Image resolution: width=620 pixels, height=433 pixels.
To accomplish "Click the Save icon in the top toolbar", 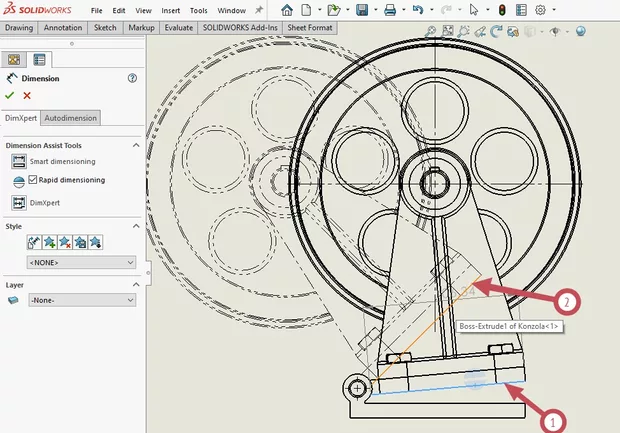I will coord(362,10).
